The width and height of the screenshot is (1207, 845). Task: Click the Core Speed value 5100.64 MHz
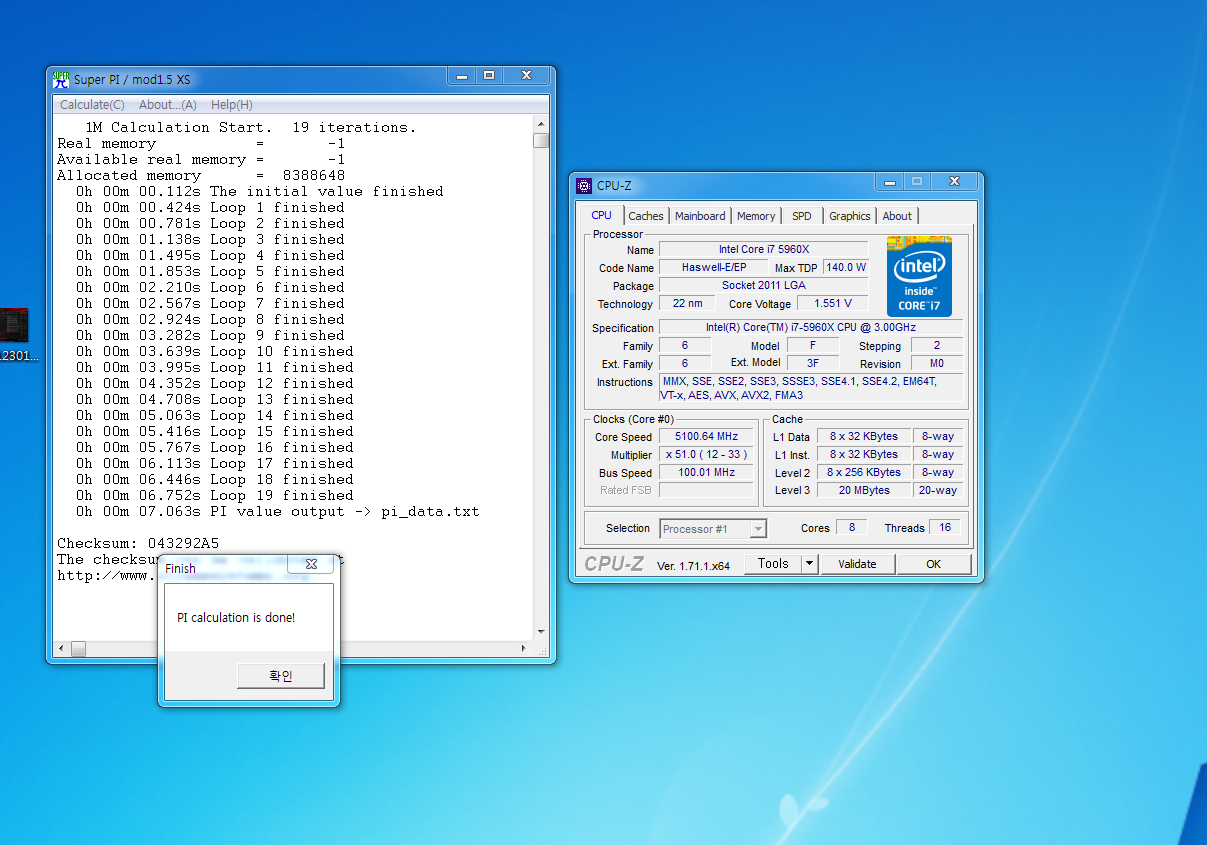pos(707,437)
